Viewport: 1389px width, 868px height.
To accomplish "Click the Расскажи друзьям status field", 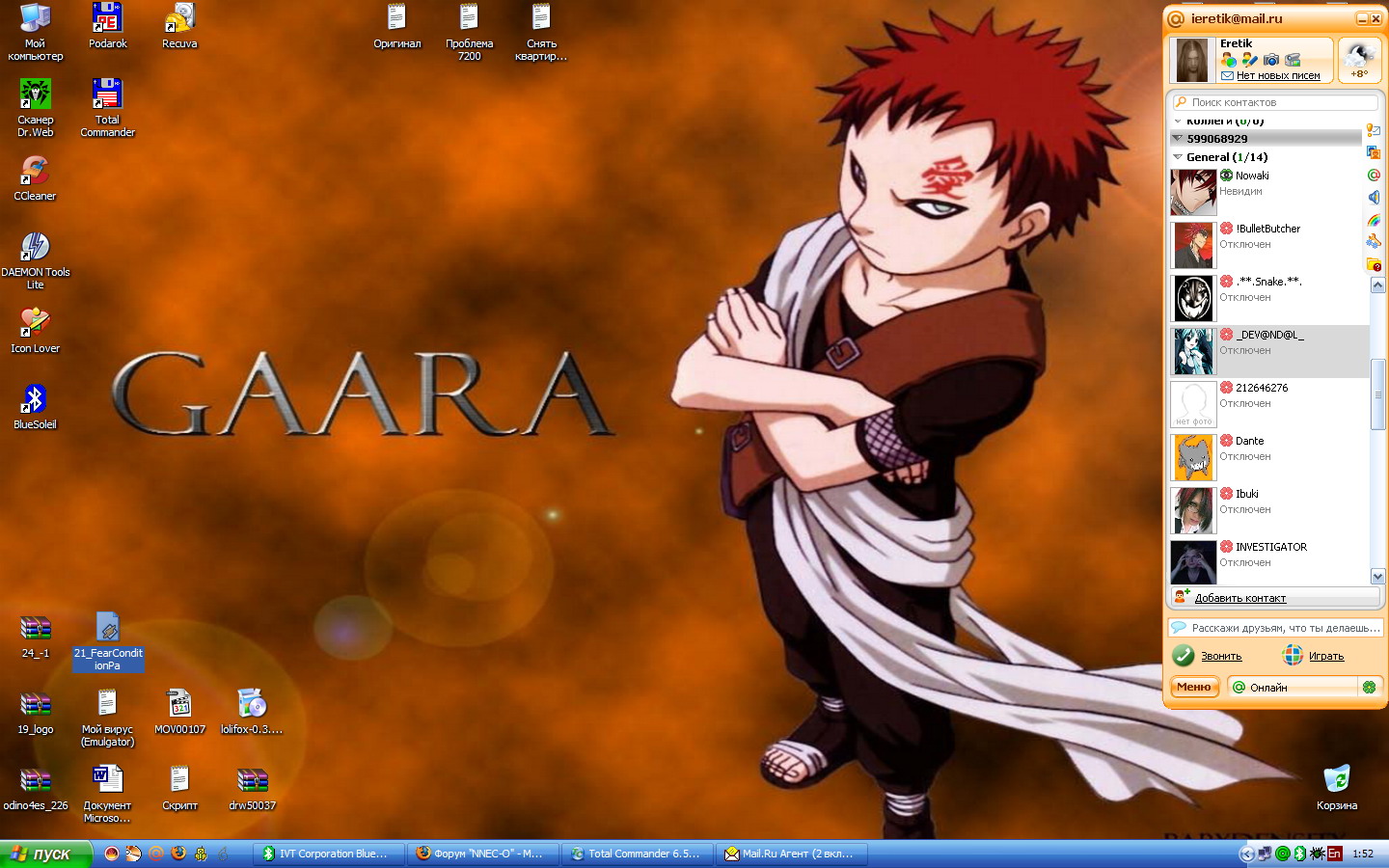I will [1276, 628].
